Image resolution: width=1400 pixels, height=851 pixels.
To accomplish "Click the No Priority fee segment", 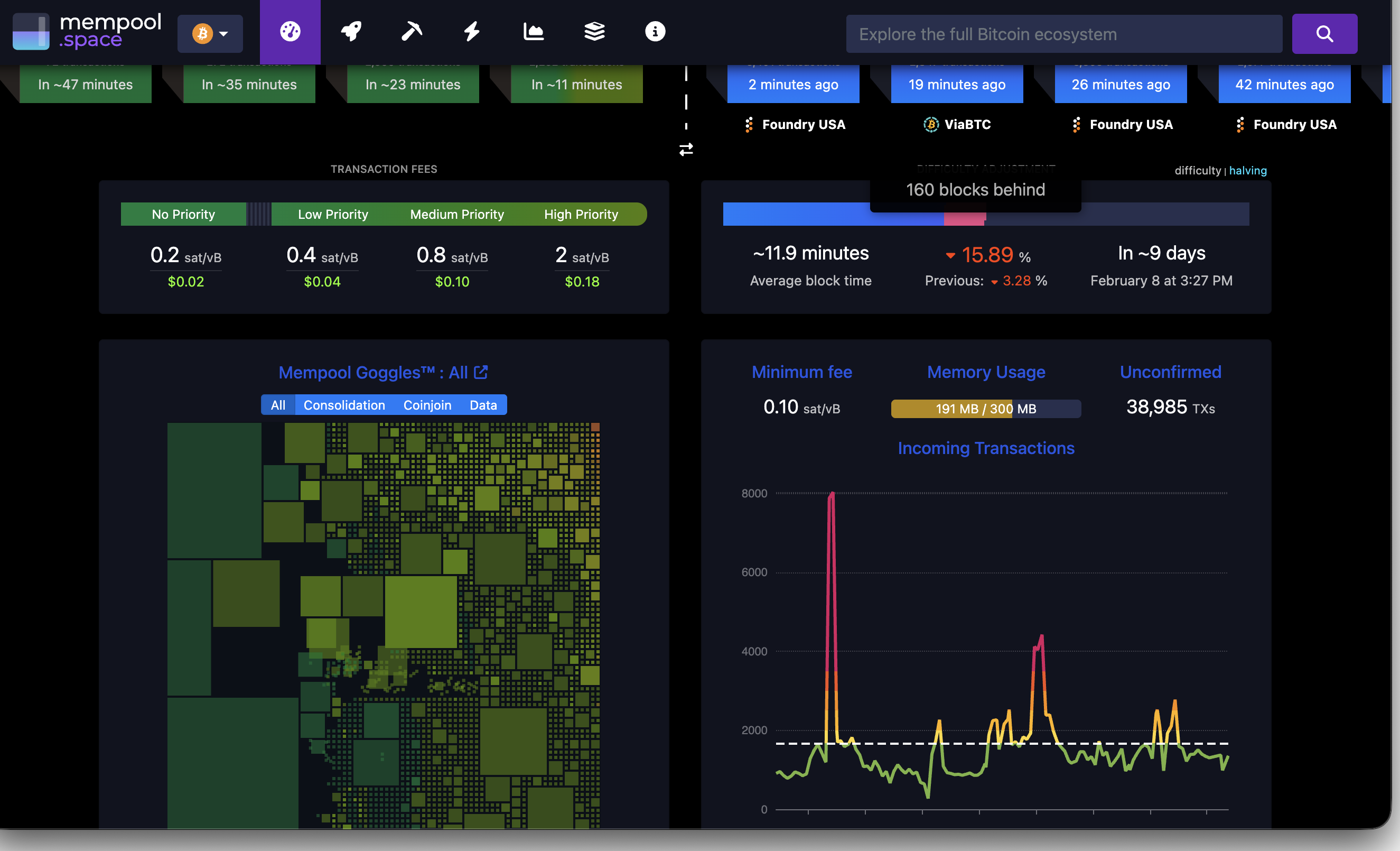I will coord(183,214).
